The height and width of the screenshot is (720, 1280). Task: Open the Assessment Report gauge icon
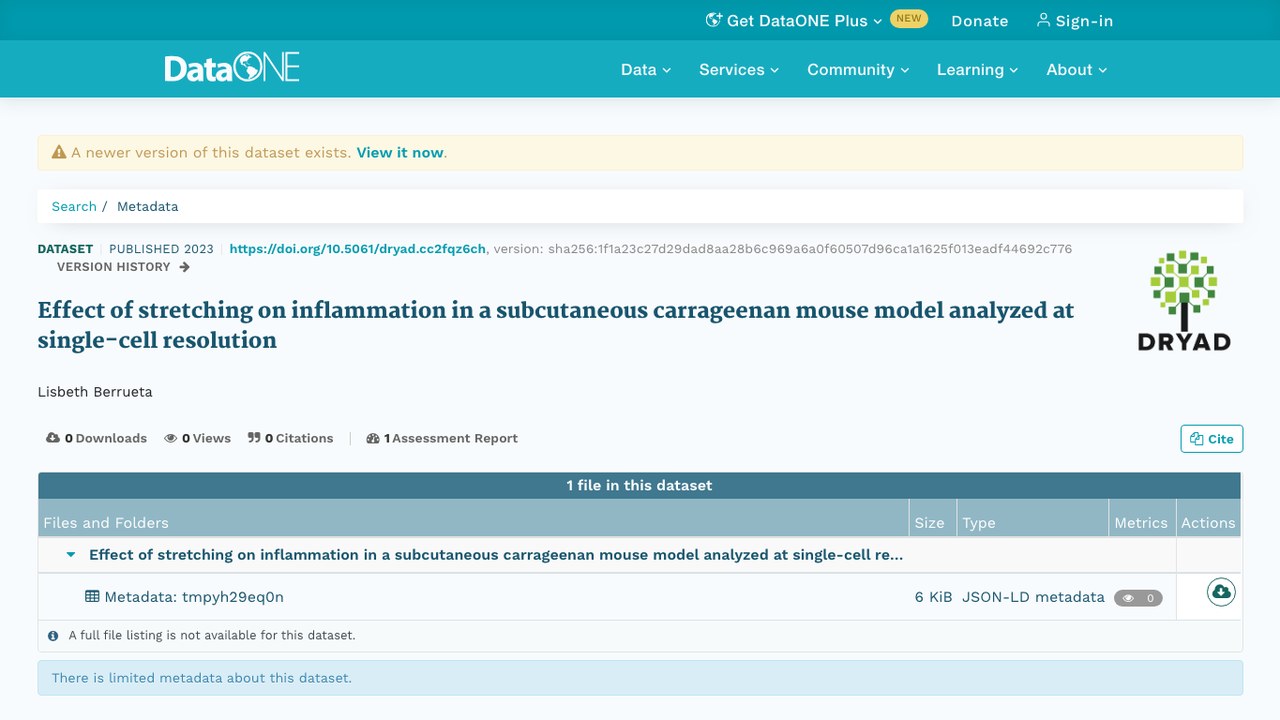[373, 438]
